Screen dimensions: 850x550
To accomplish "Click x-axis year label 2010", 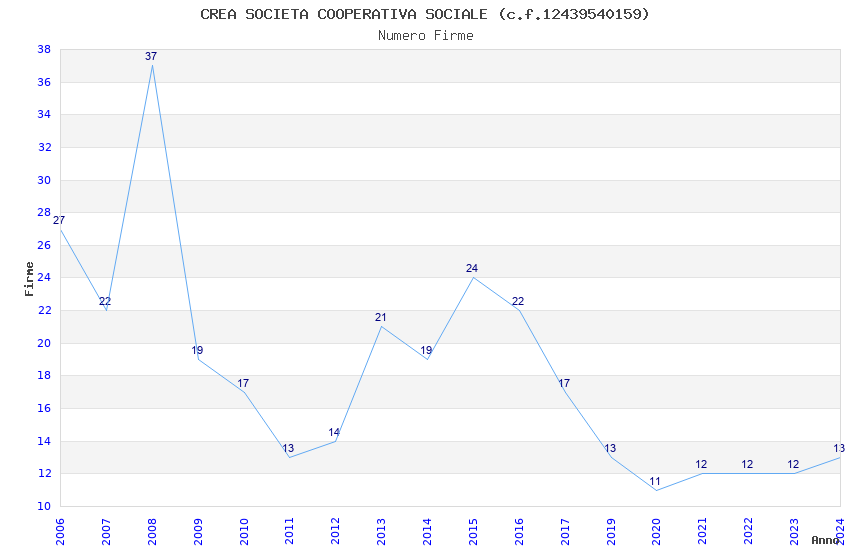I will tap(243, 531).
